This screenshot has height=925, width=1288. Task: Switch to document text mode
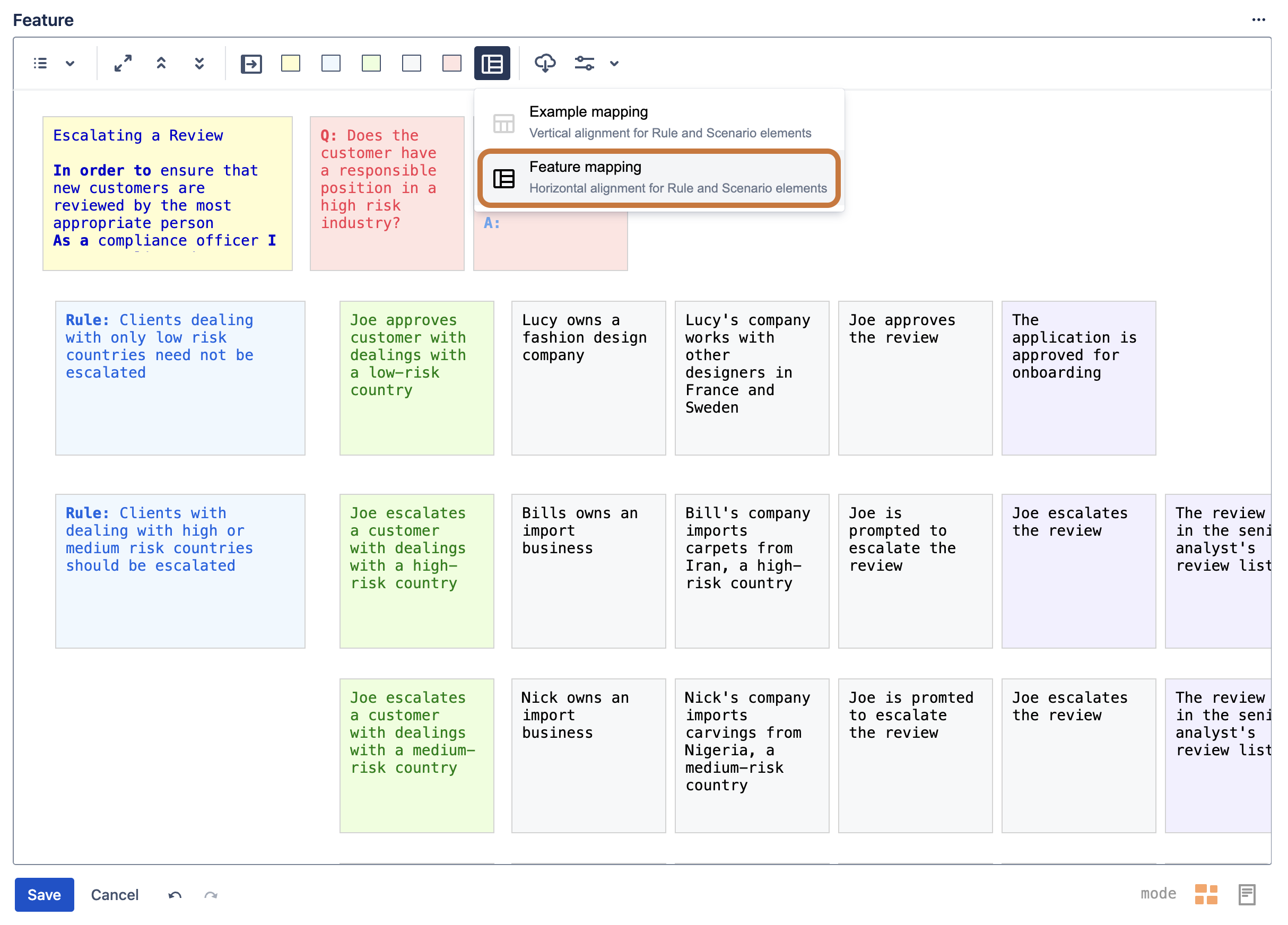tap(1247, 894)
